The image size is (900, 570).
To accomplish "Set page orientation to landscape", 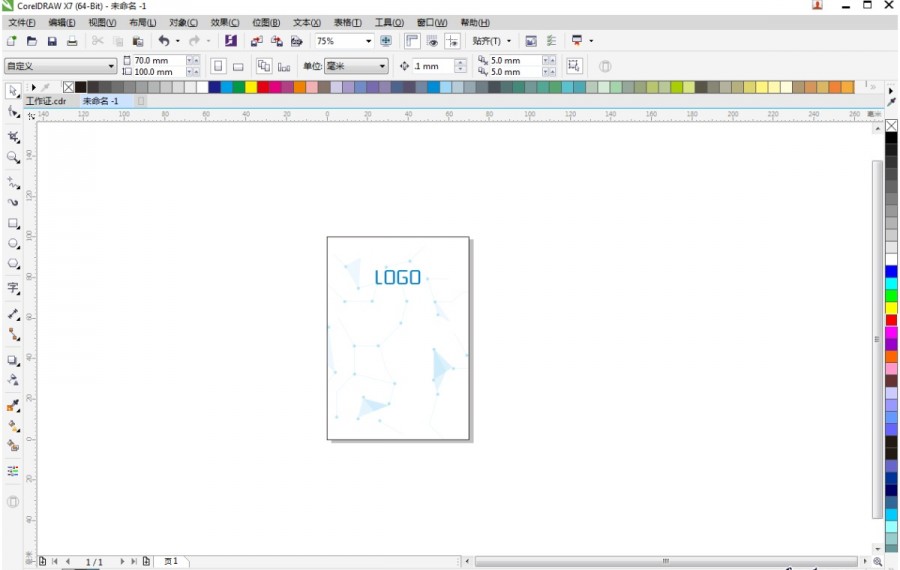I will pos(238,67).
